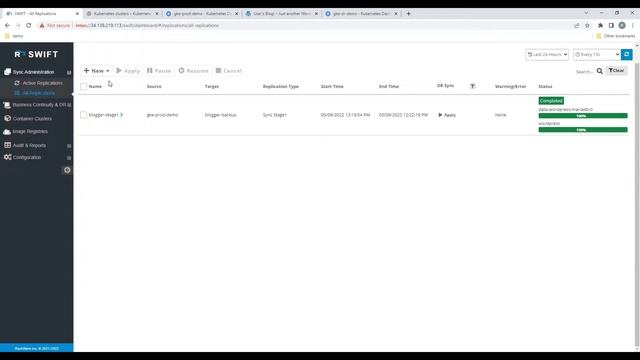The width and height of the screenshot is (640, 360).
Task: Open Container Clusters in the sidebar
Action: click(32, 119)
